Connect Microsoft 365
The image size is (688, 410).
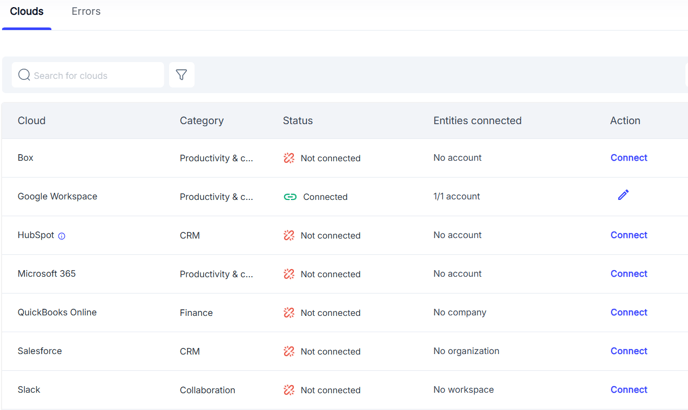pyautogui.click(x=629, y=273)
